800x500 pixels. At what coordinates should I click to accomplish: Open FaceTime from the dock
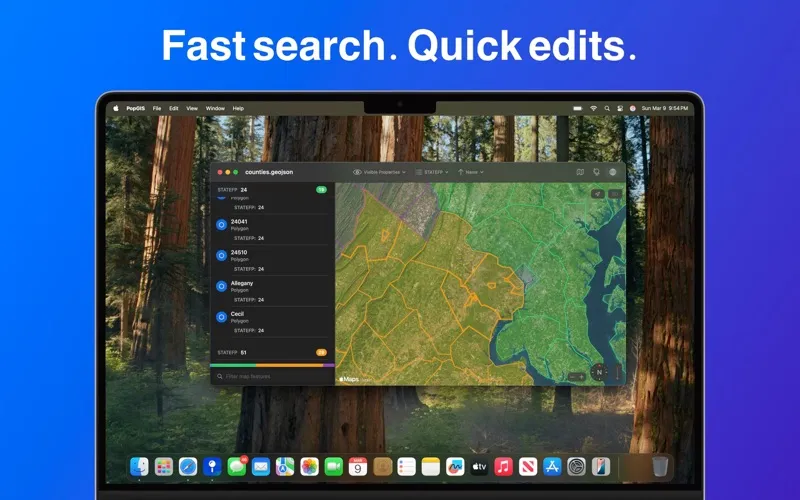point(334,466)
